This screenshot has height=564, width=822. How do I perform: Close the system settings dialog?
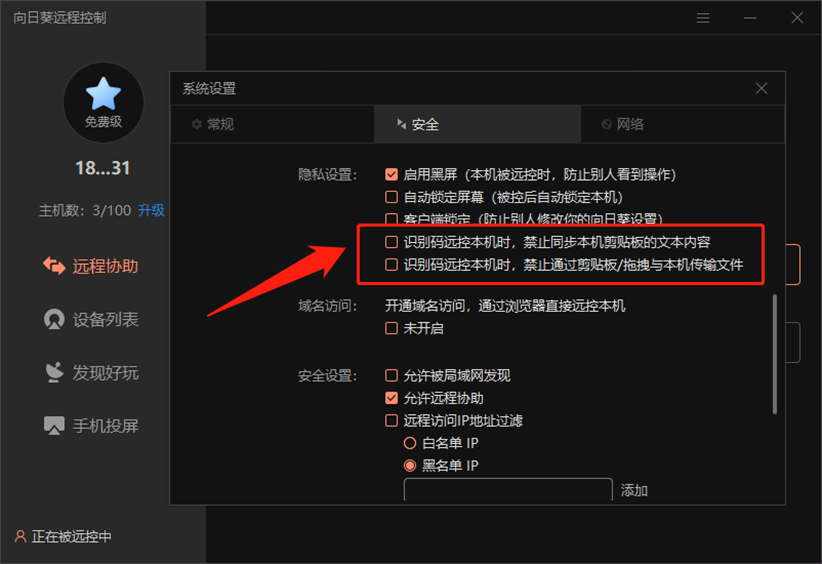[x=761, y=89]
